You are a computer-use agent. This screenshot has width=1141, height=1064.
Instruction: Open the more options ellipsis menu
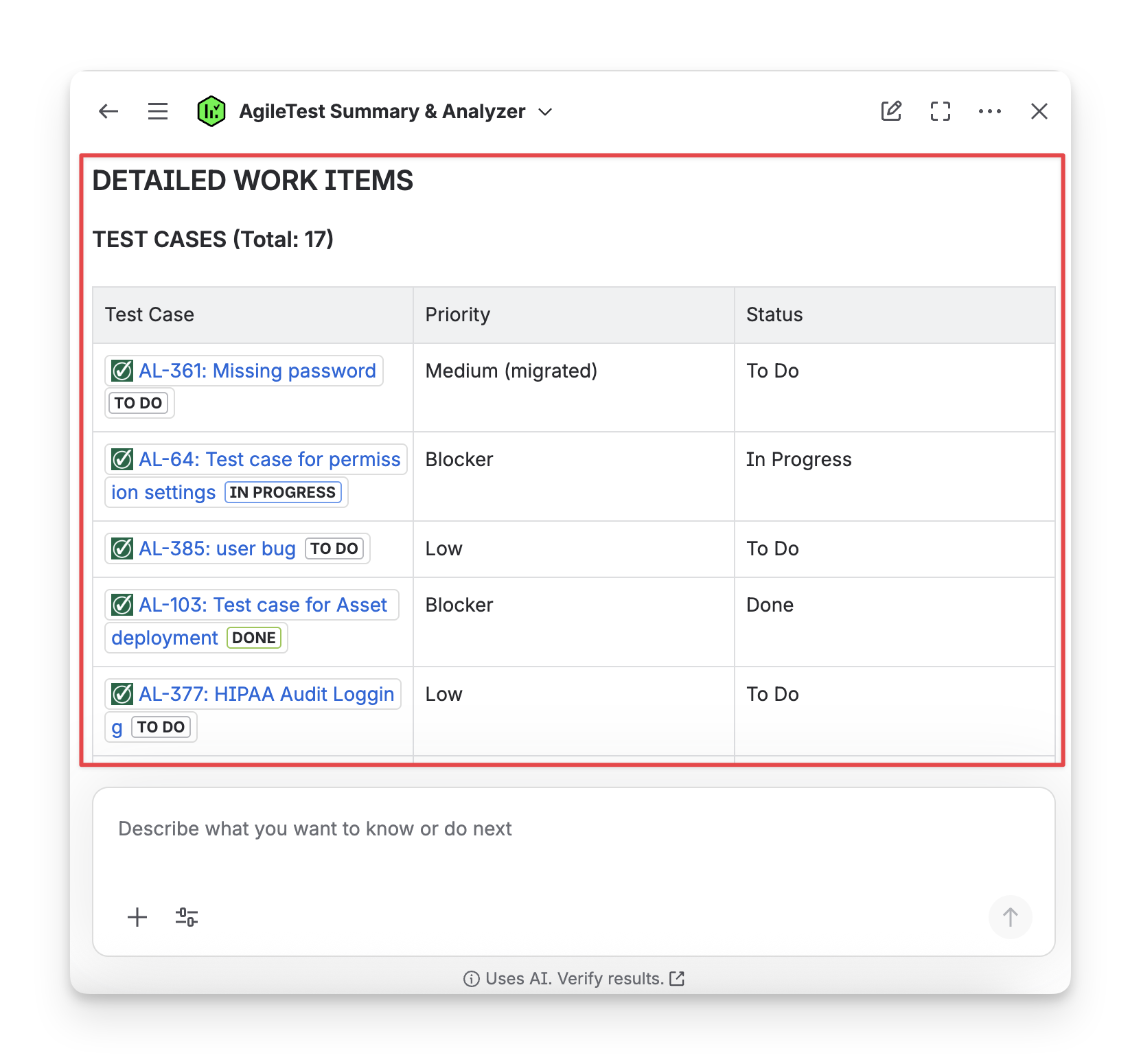(x=989, y=111)
